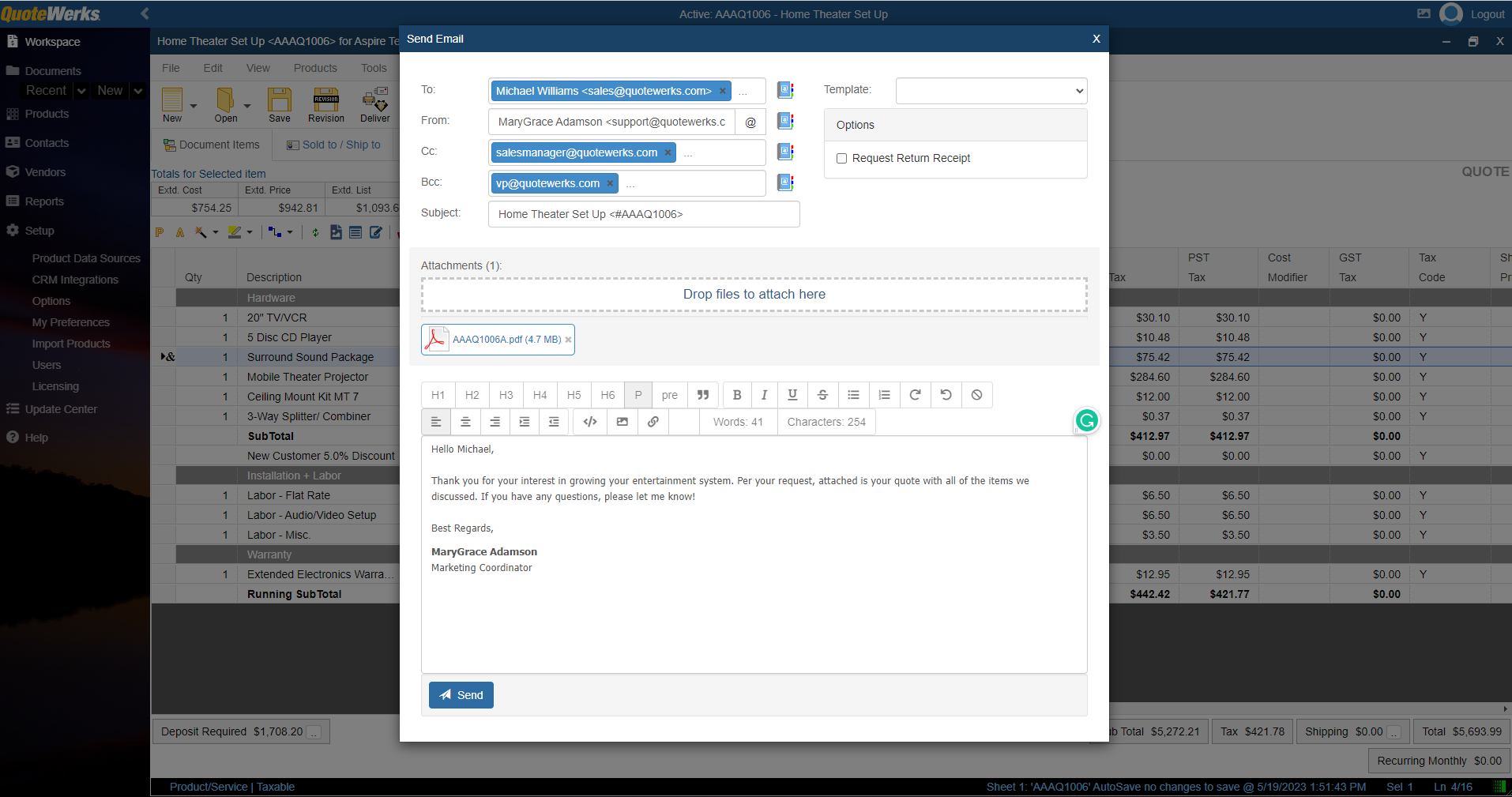This screenshot has width=1512, height=797.
Task: Open address book for From field
Action: point(785,121)
